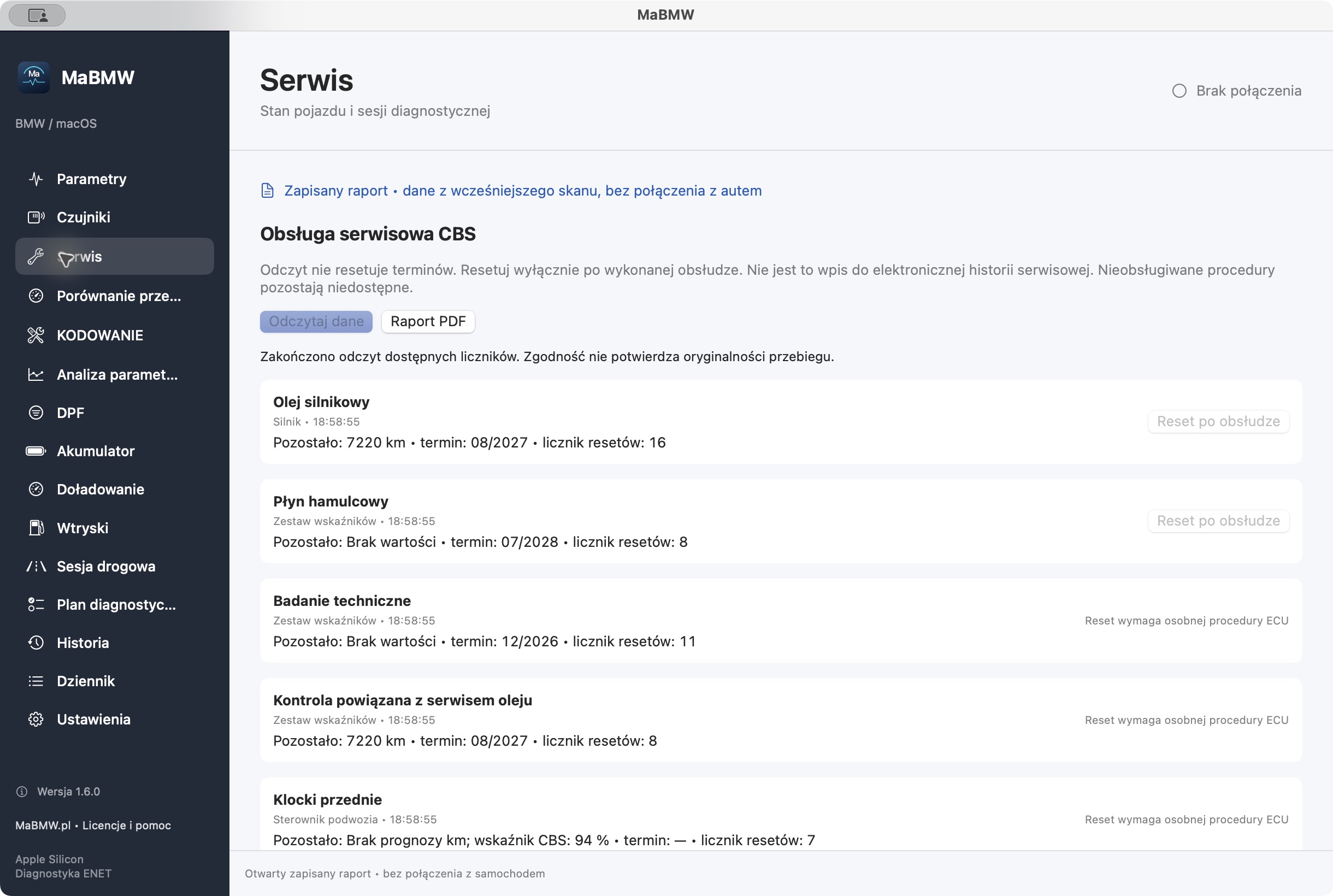Click the Czujniki sensor icon

(36, 217)
